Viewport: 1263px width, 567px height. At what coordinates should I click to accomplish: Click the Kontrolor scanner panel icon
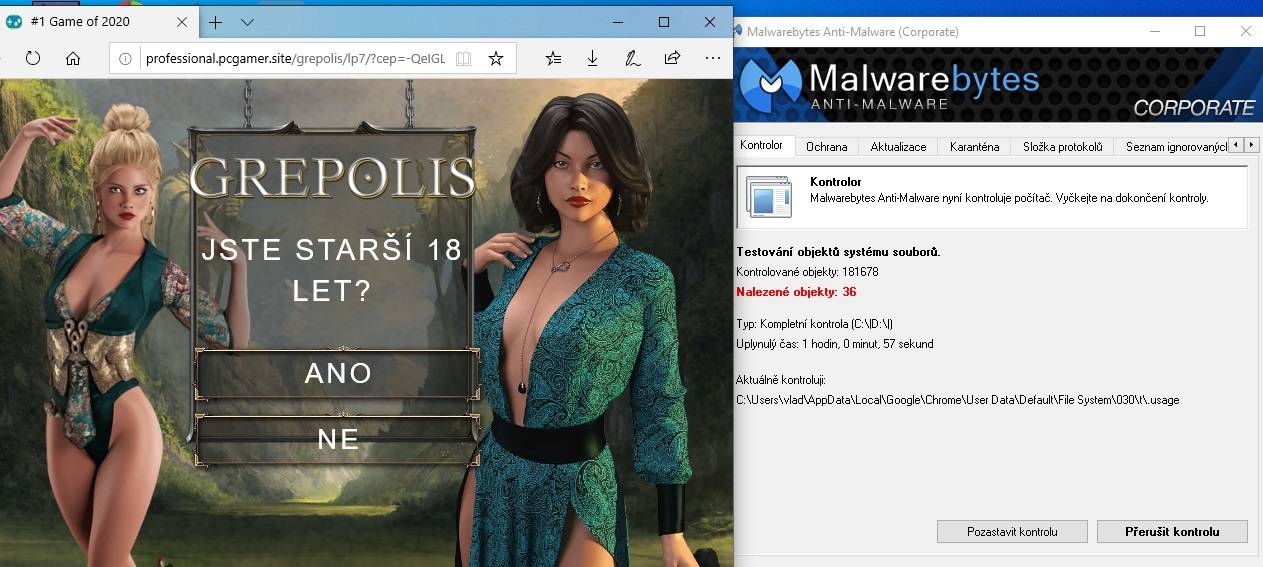tap(768, 197)
